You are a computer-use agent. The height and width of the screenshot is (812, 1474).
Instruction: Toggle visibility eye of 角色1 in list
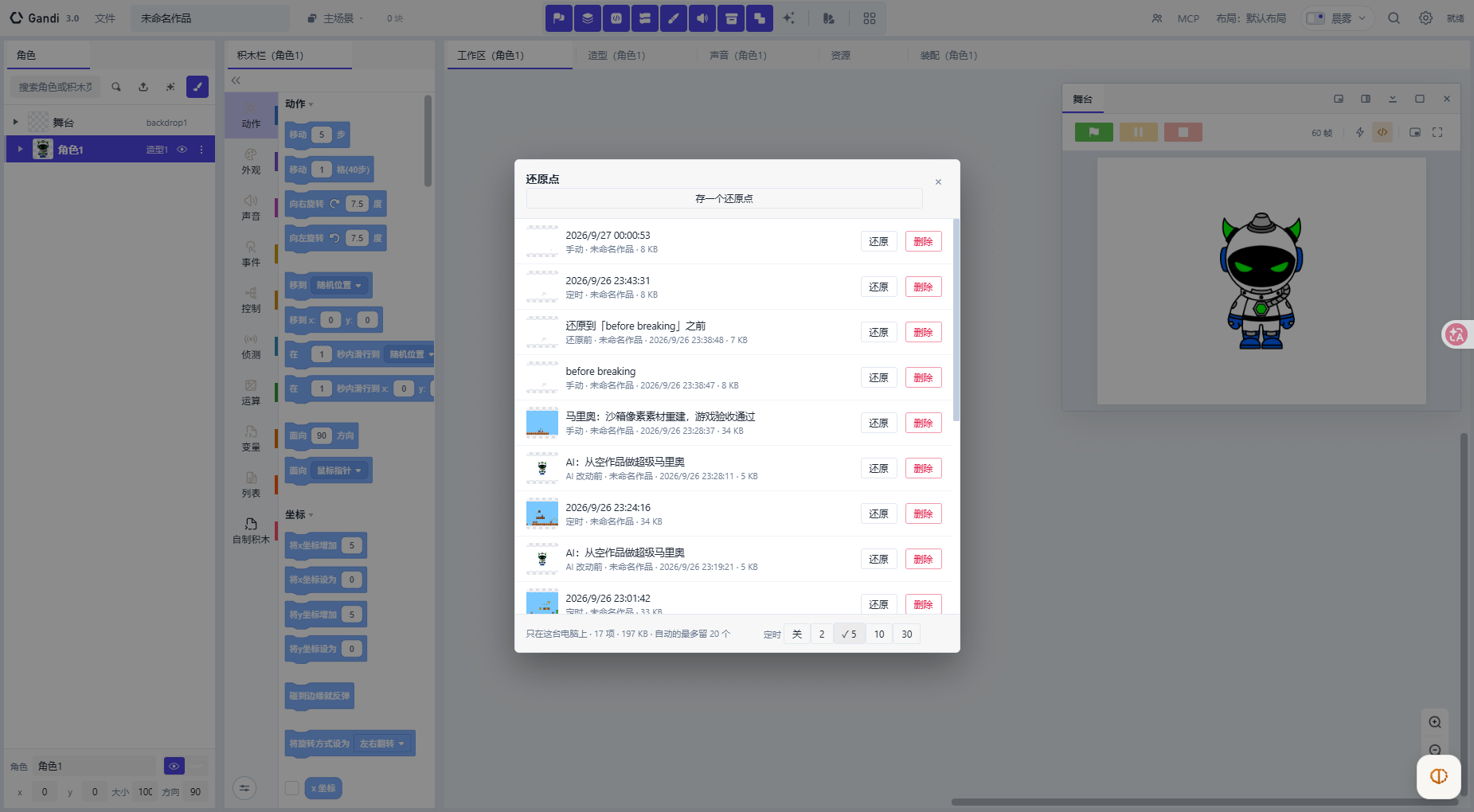[182, 150]
